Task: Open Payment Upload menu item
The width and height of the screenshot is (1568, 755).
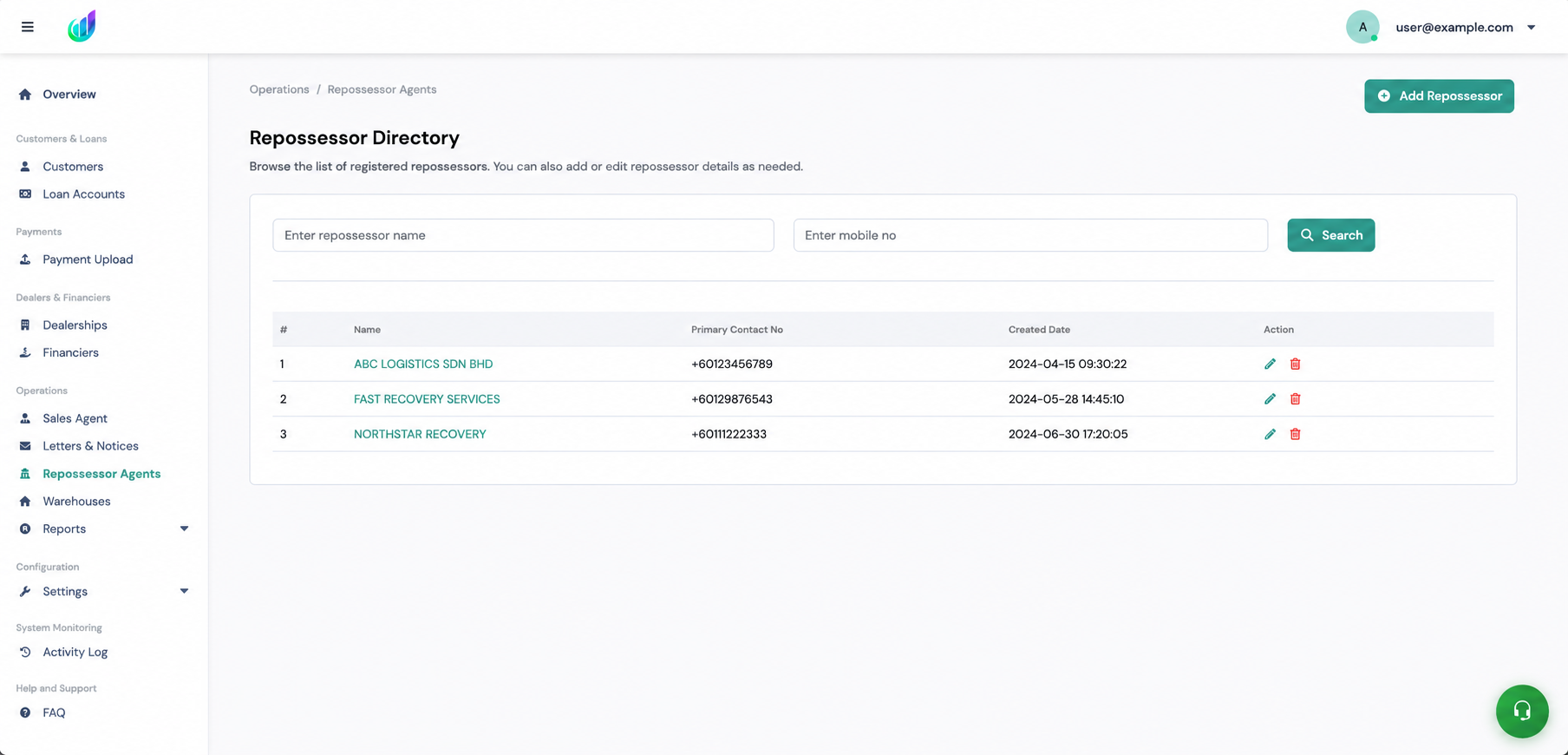Action: 88,259
